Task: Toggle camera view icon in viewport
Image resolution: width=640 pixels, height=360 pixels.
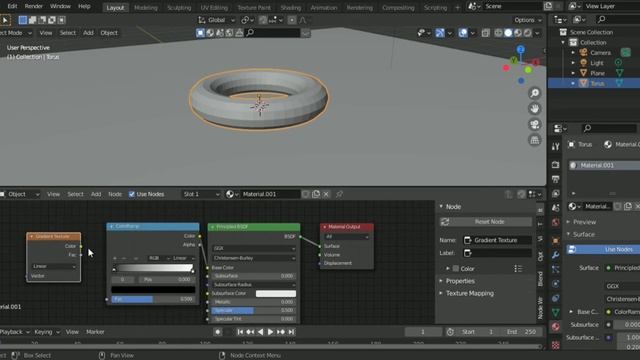Action: (535, 124)
